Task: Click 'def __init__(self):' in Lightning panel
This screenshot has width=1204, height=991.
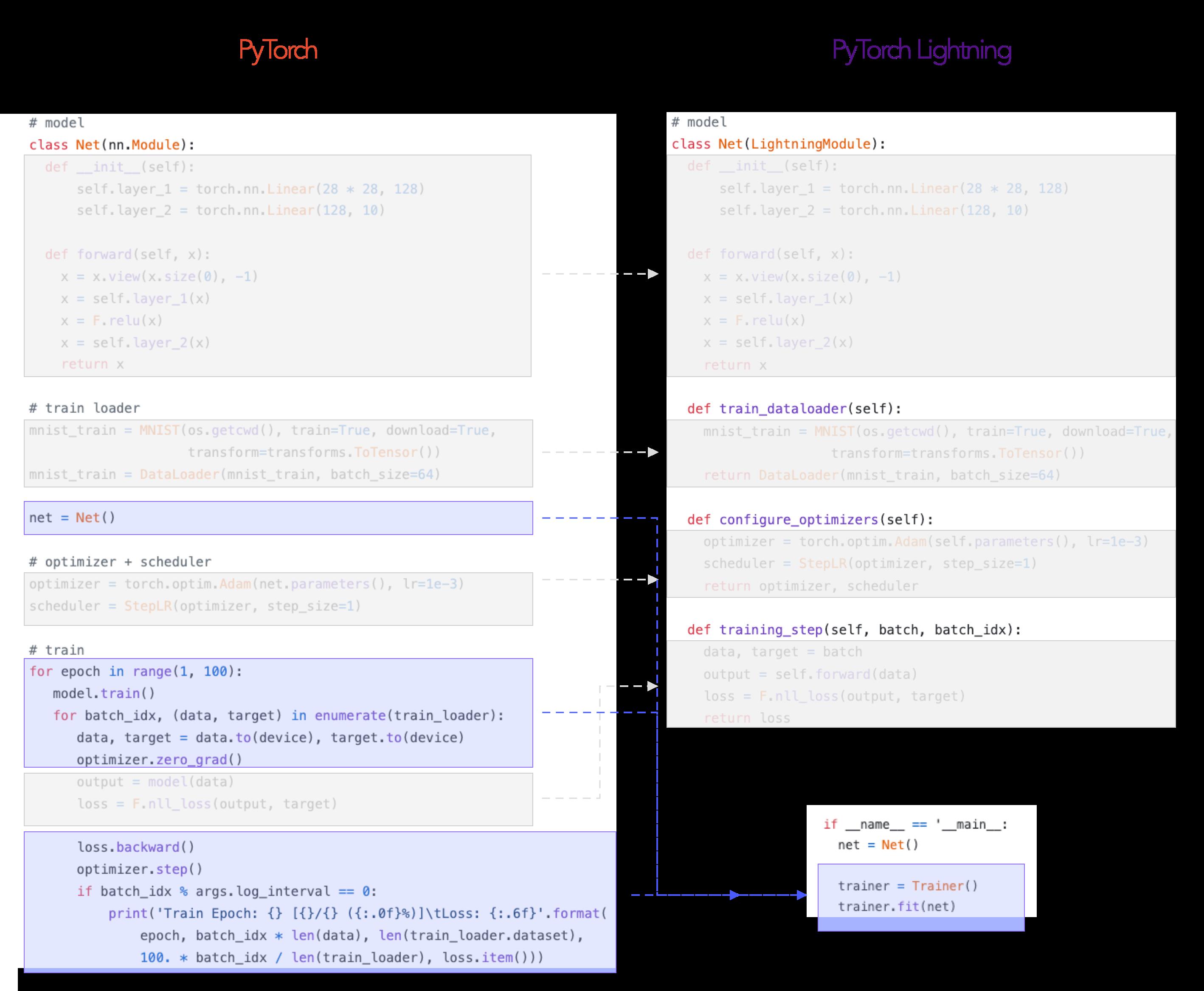Action: [x=762, y=166]
